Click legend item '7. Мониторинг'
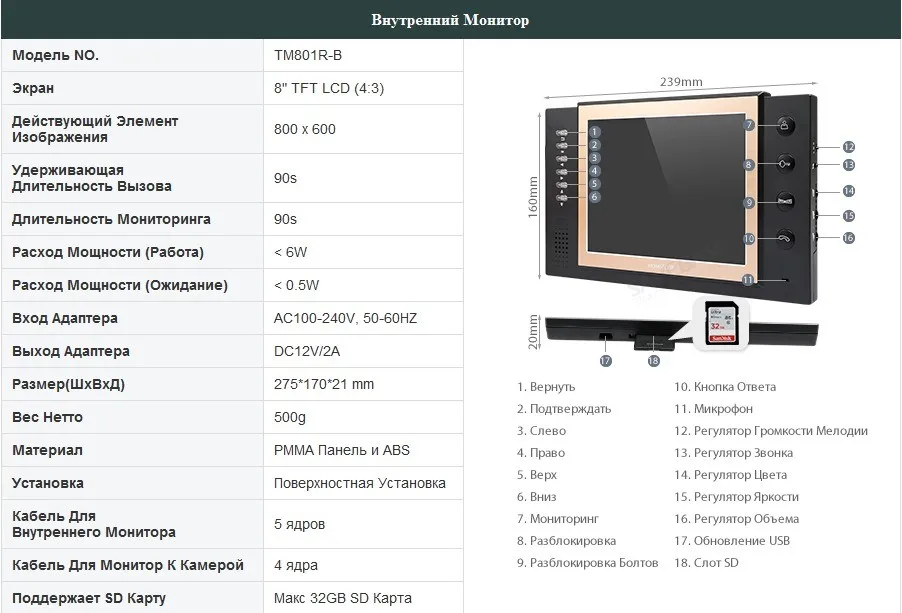Viewport: 902px width, 613px height. [x=557, y=519]
